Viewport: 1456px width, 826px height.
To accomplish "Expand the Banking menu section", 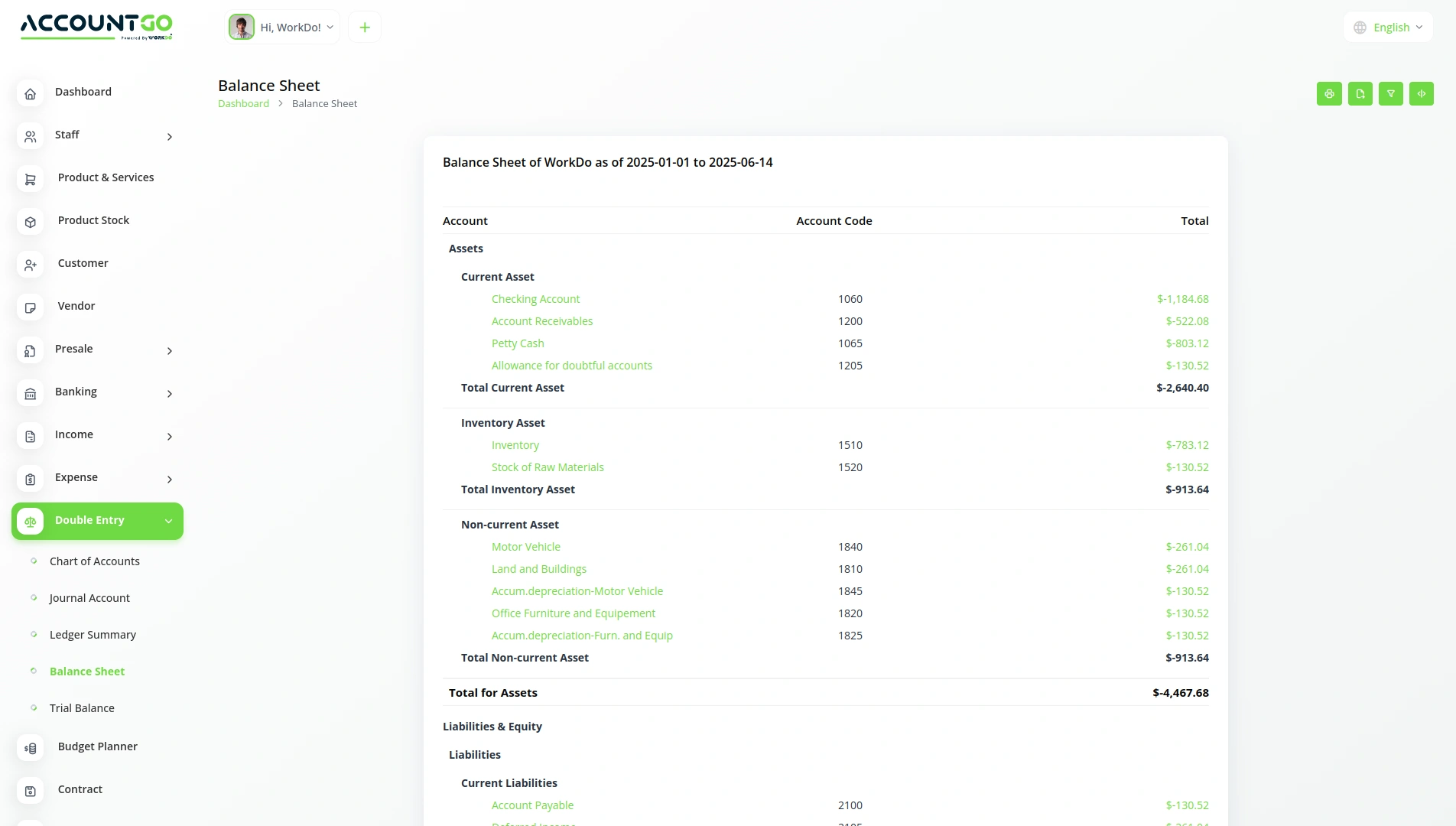I will click(x=170, y=394).
